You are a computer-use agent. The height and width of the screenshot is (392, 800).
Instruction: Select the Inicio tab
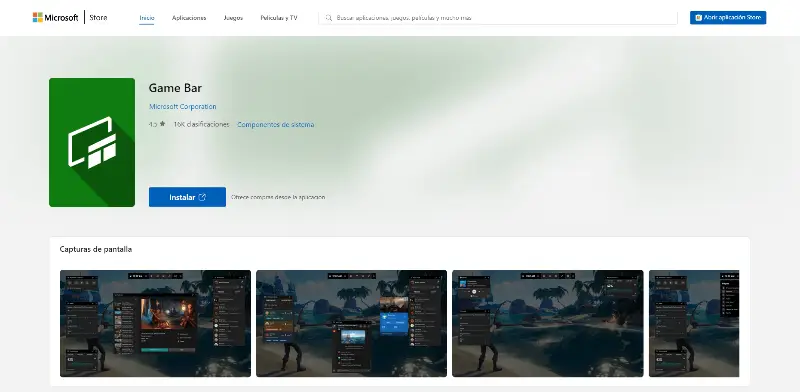tap(146, 17)
